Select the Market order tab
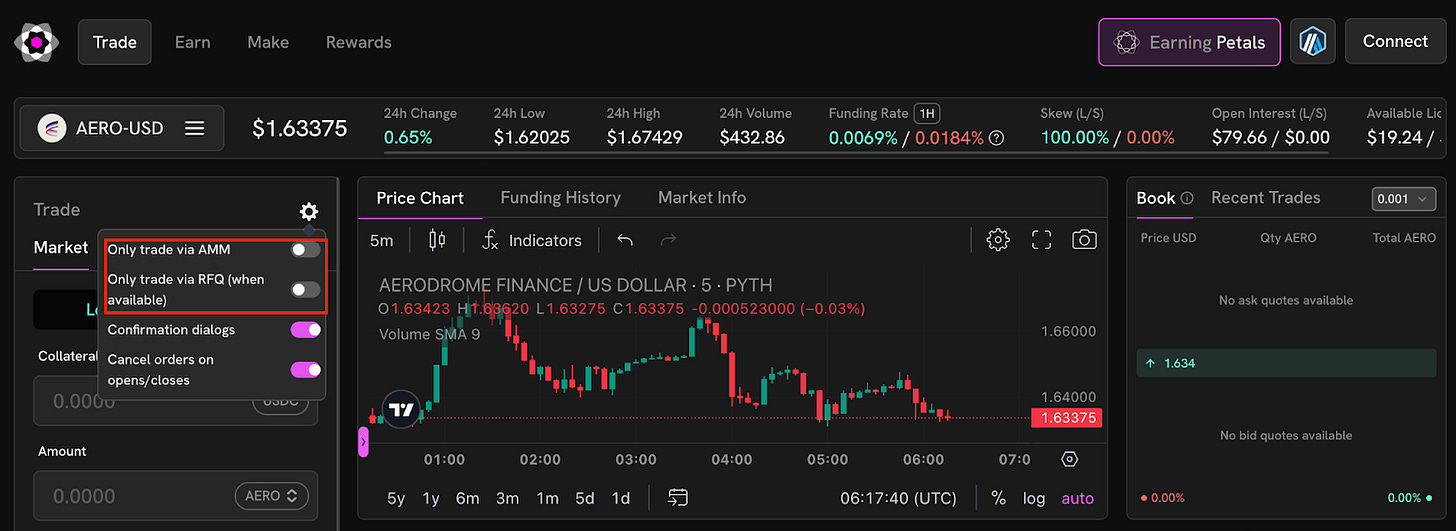This screenshot has height=531, width=1456. coord(61,247)
